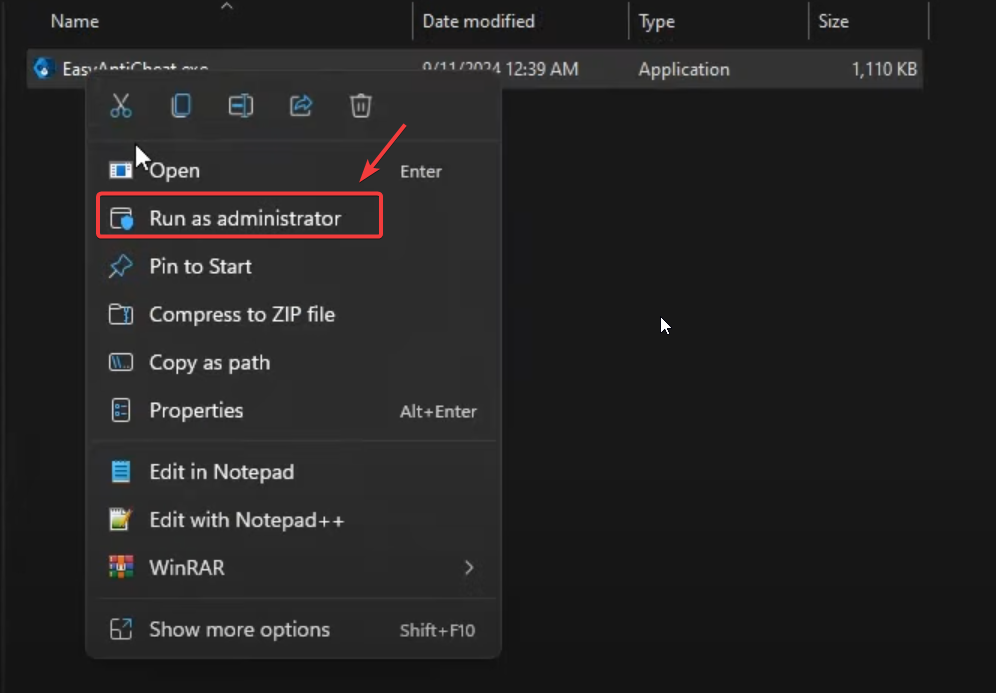Choose Compress to ZIP file
Viewport: 996px width, 693px height.
pyautogui.click(x=240, y=314)
